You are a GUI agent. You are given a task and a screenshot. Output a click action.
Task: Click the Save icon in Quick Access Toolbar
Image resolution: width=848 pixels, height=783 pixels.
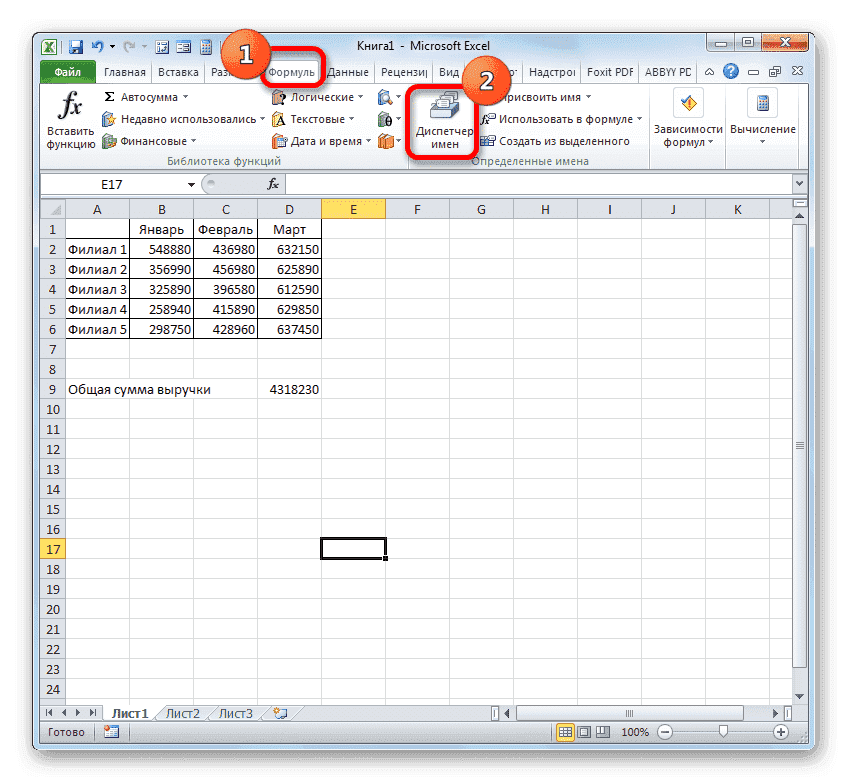coord(75,46)
